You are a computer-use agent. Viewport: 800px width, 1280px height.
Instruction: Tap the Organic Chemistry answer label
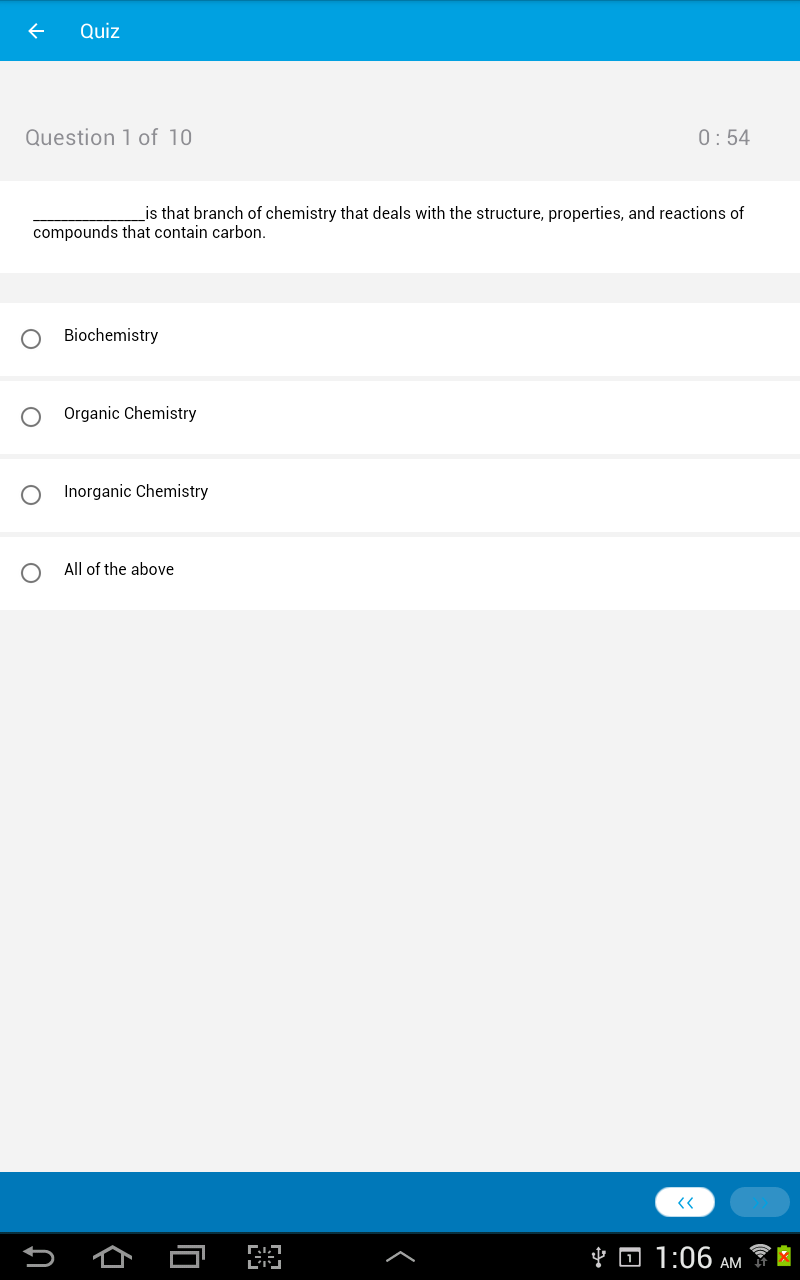click(x=130, y=414)
